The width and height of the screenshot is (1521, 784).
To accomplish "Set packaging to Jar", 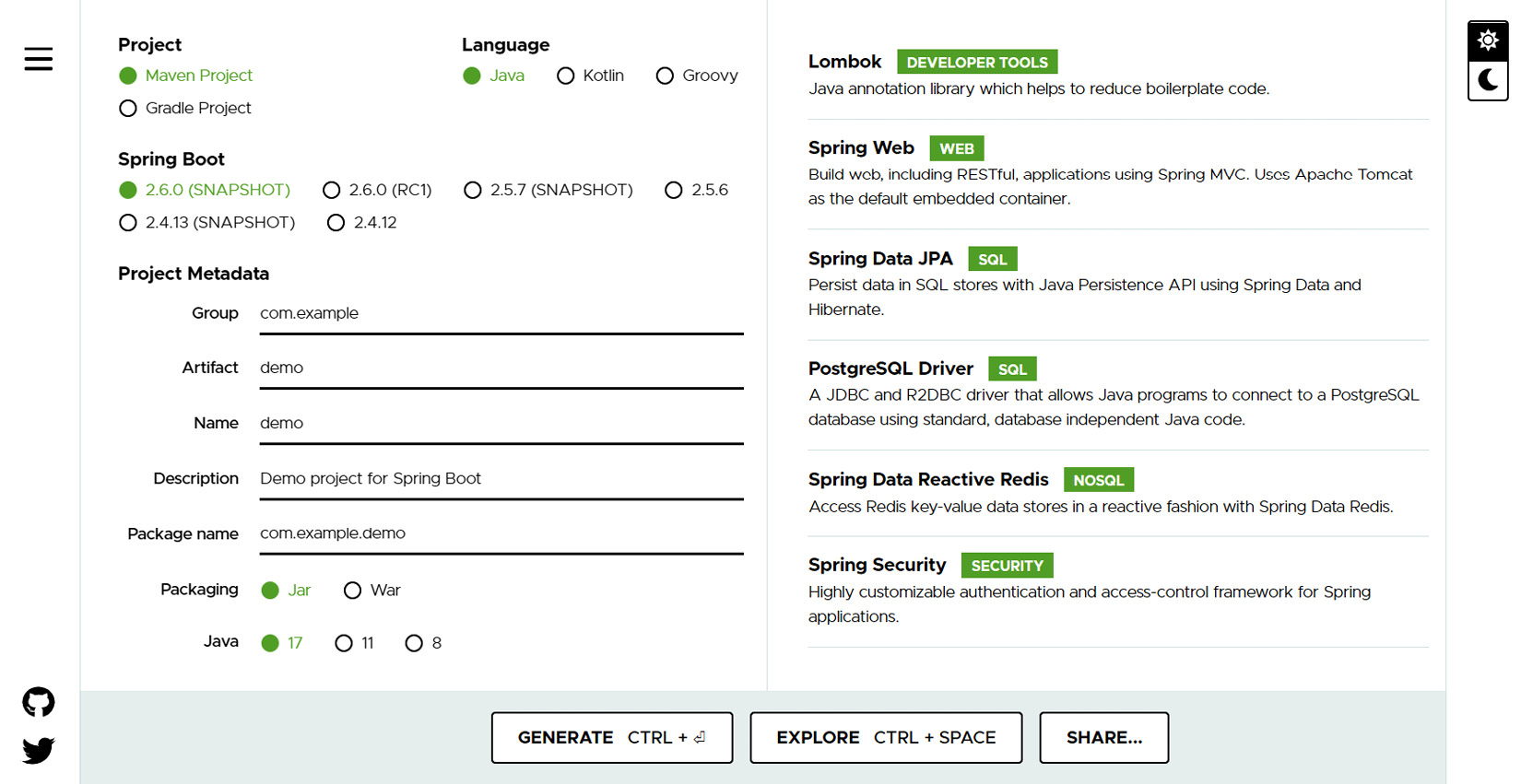I will pyautogui.click(x=286, y=591).
